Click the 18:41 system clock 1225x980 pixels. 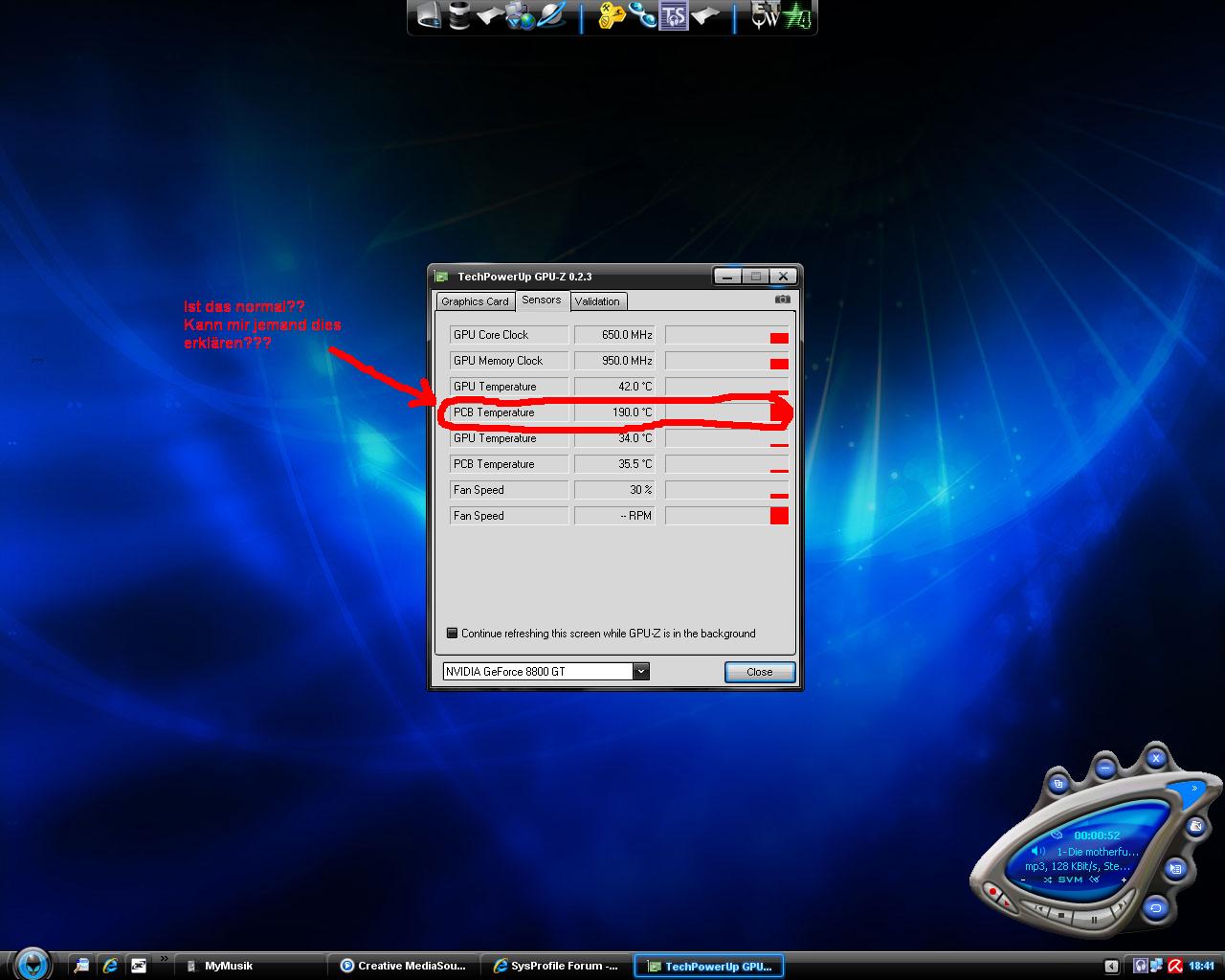click(x=1202, y=966)
